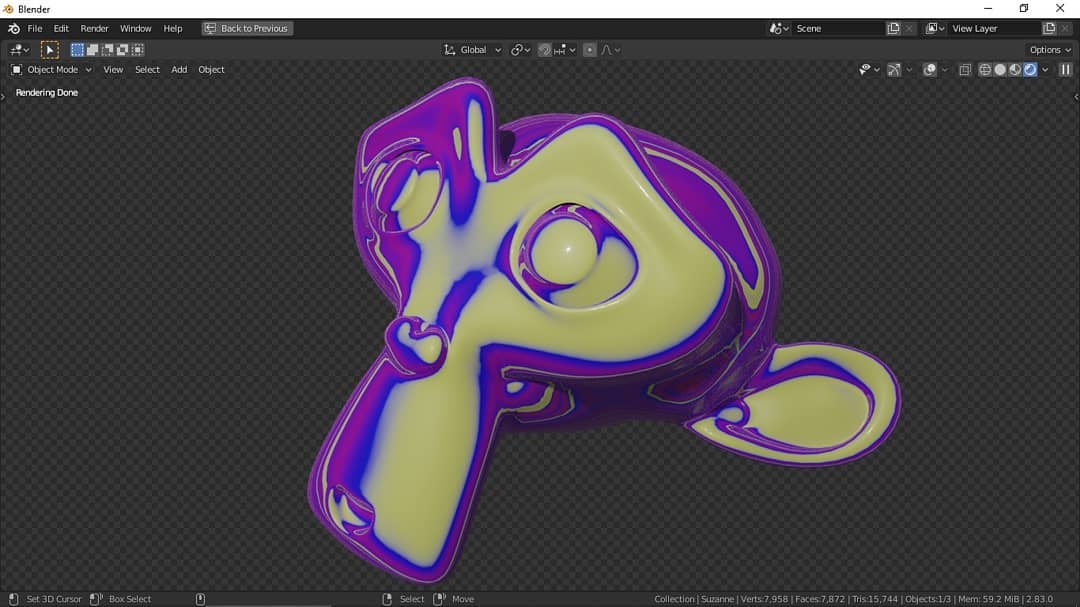The image size is (1080, 607).
Task: Open the File menu
Action: click(34, 29)
